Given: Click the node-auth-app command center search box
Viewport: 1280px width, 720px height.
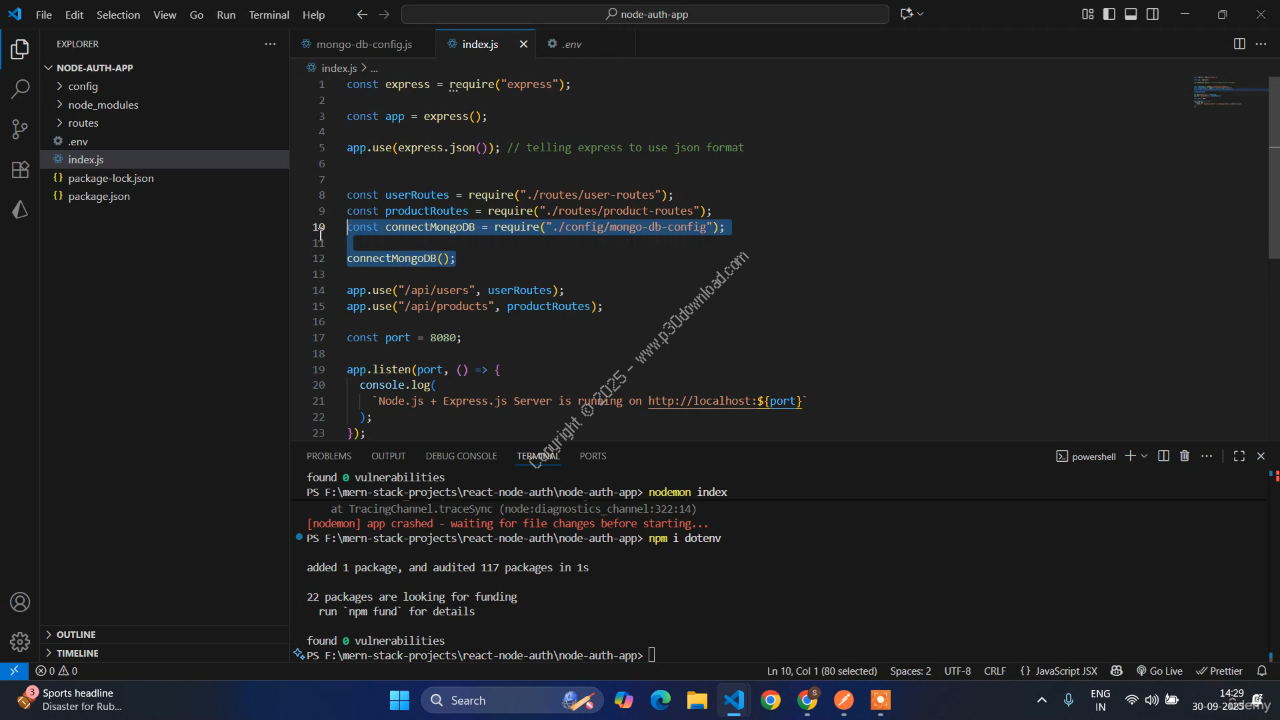Looking at the screenshot, I should 645,15.
